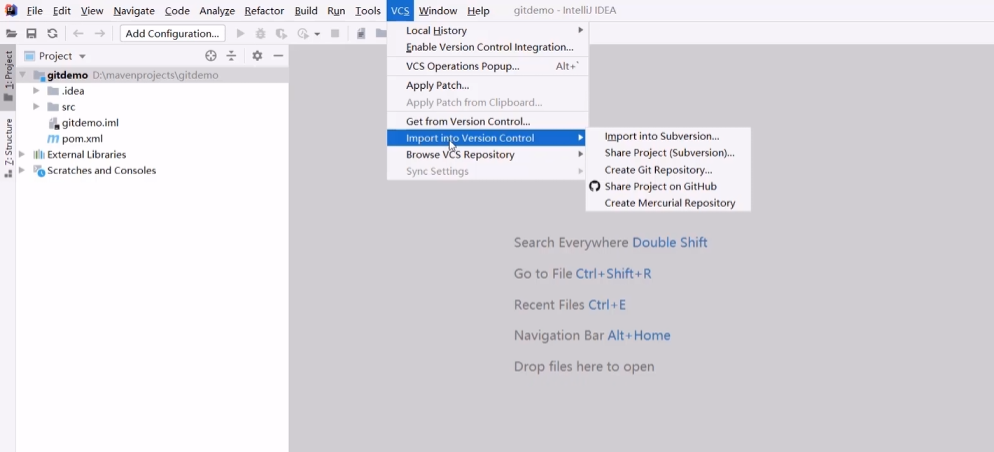994x452 pixels.
Task: Select the gitdemo.iml file
Action: (x=90, y=123)
